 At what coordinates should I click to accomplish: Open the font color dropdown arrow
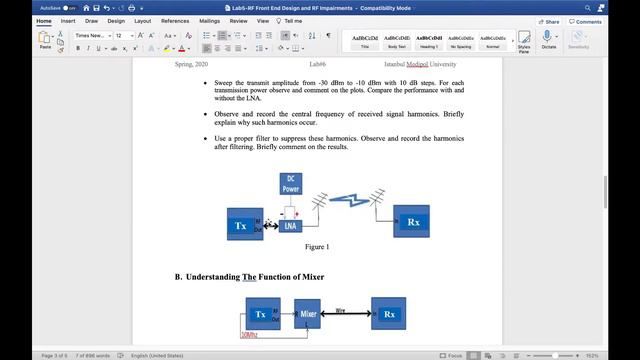point(189,49)
